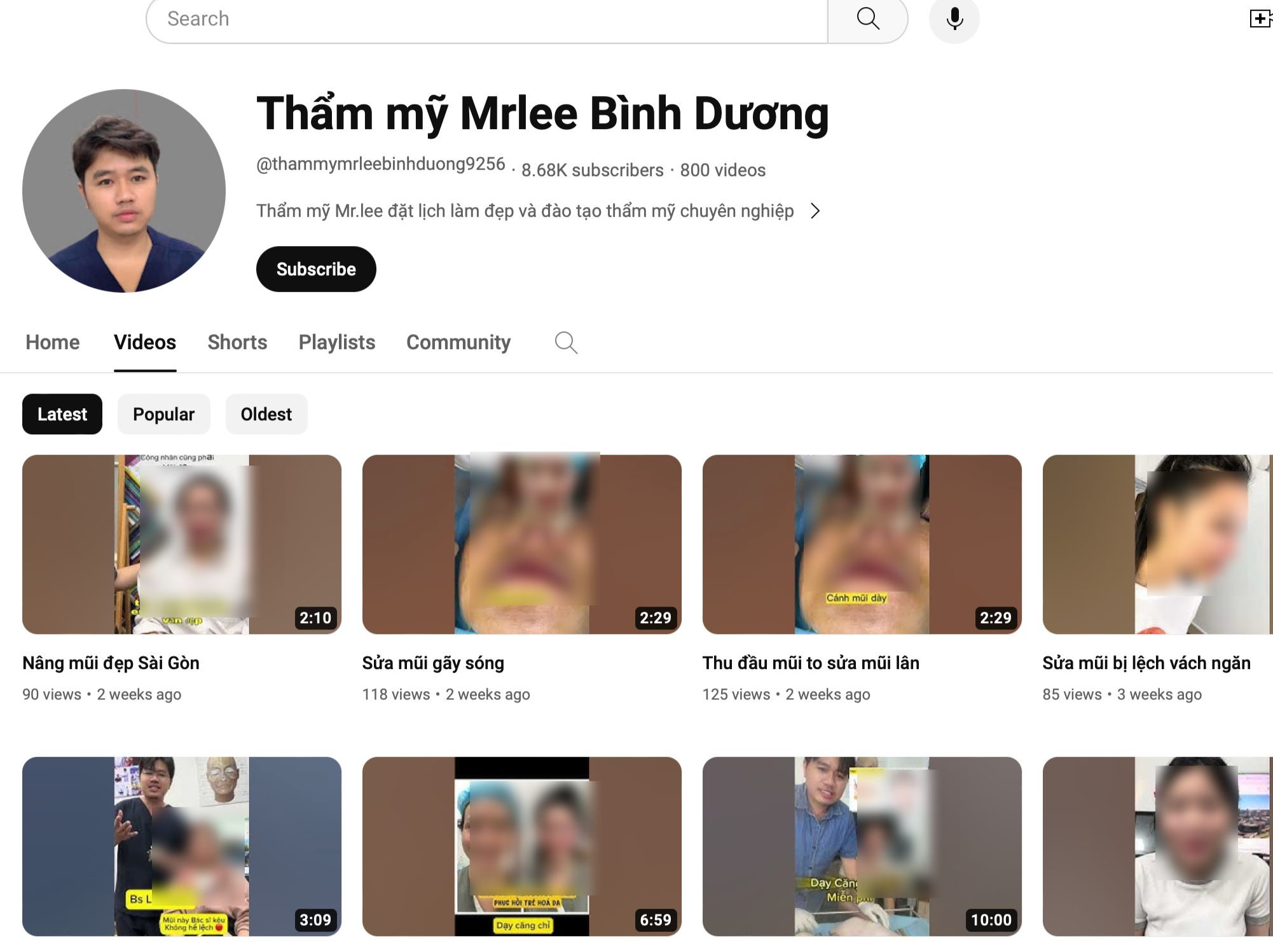Viewport: 1273px width, 952px height.
Task: Click the 2:29 duration badge on 'Sửa mũi gãy sóng'
Action: click(654, 617)
